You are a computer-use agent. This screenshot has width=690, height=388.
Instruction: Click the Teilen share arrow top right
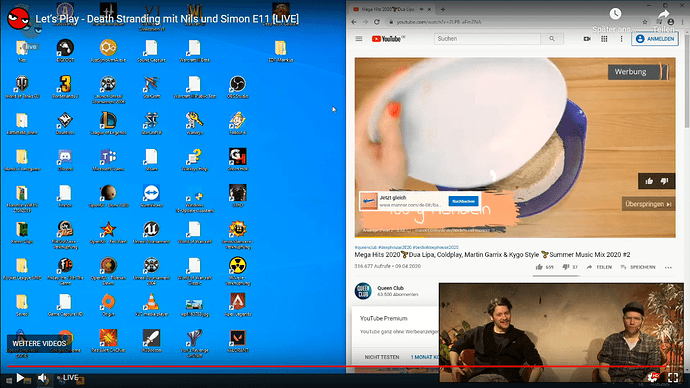[663, 14]
